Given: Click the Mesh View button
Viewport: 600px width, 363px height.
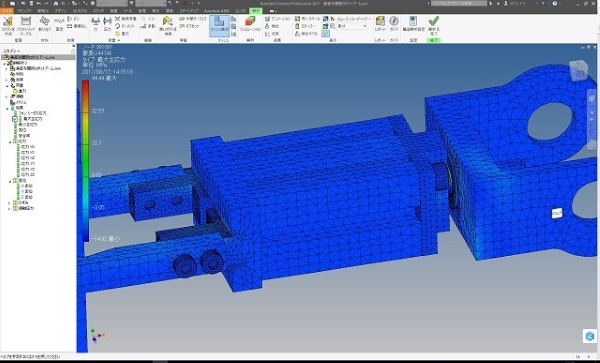Looking at the screenshot, I should click(219, 25).
